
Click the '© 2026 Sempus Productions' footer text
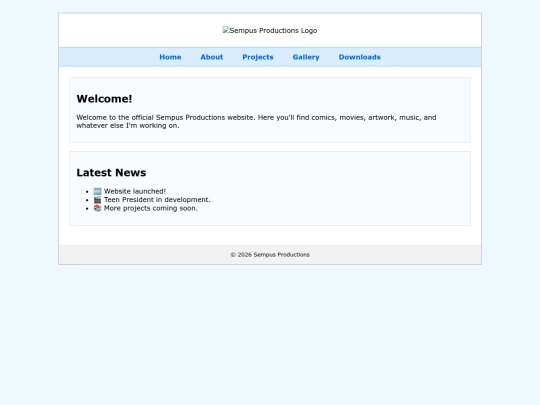point(270,255)
